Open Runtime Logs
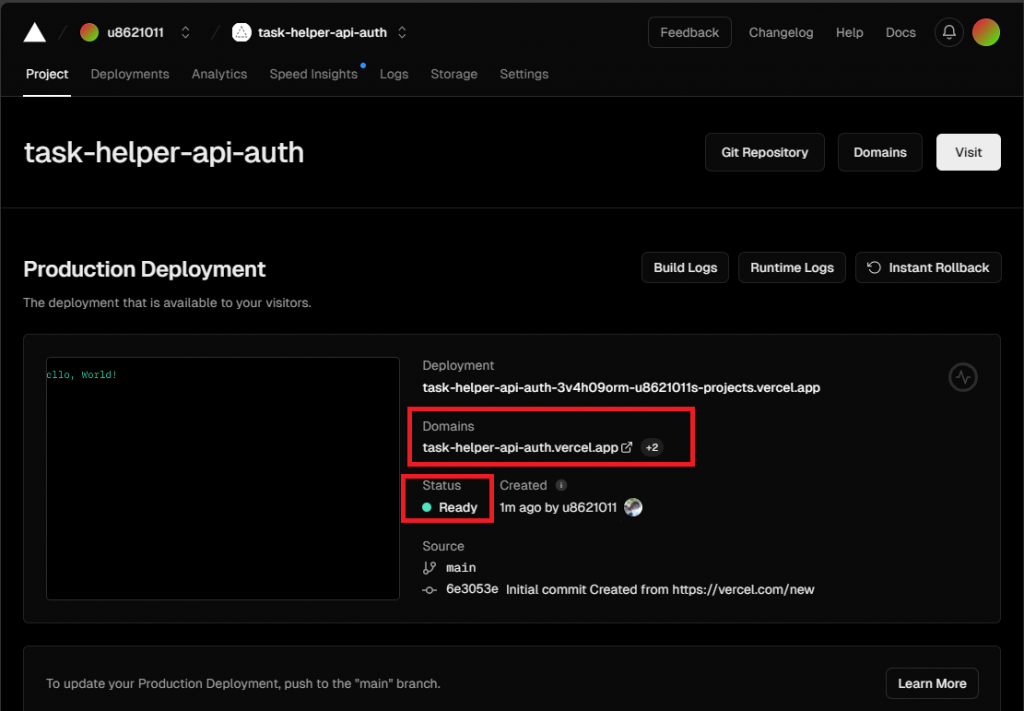 tap(792, 268)
